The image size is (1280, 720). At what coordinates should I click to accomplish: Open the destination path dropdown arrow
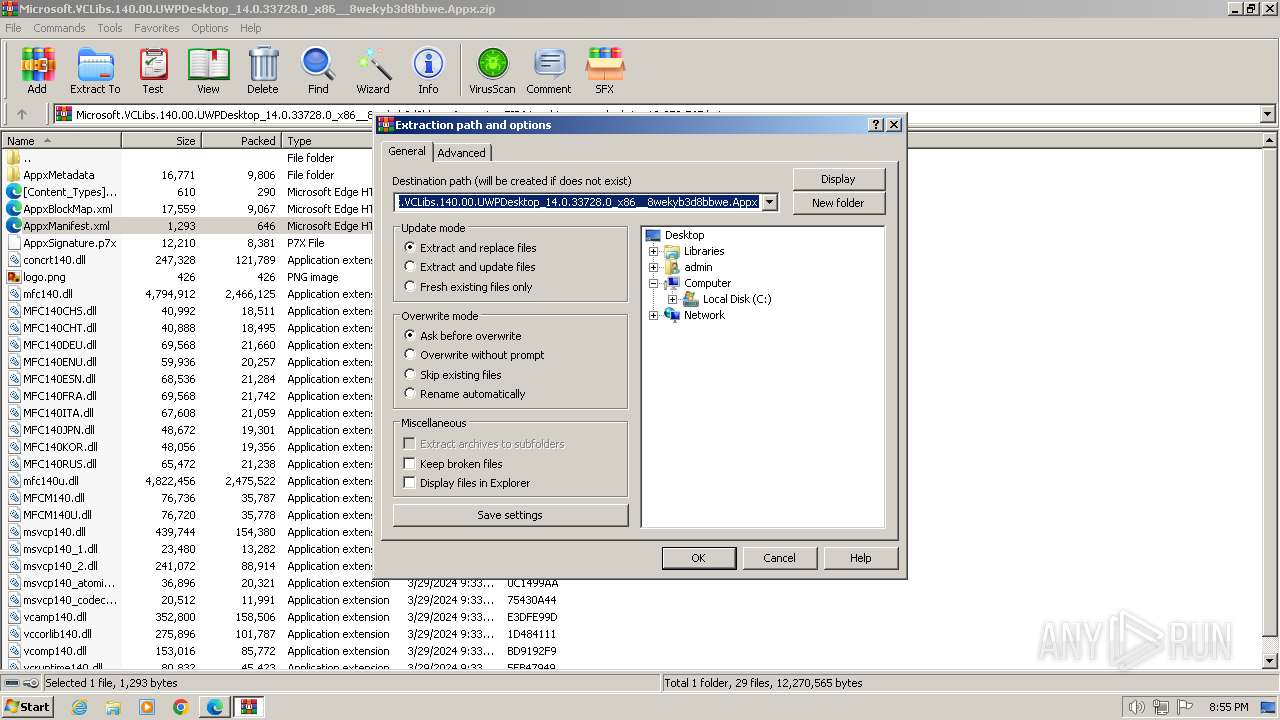(x=769, y=202)
